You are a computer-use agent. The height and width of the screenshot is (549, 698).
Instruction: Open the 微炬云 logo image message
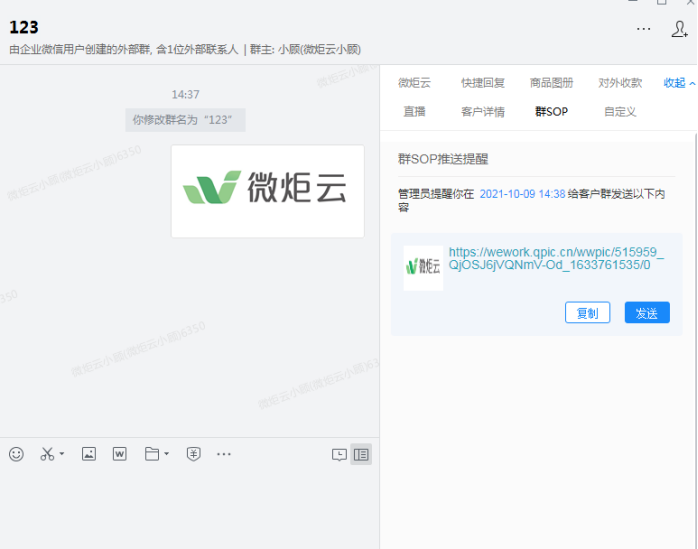coord(268,191)
